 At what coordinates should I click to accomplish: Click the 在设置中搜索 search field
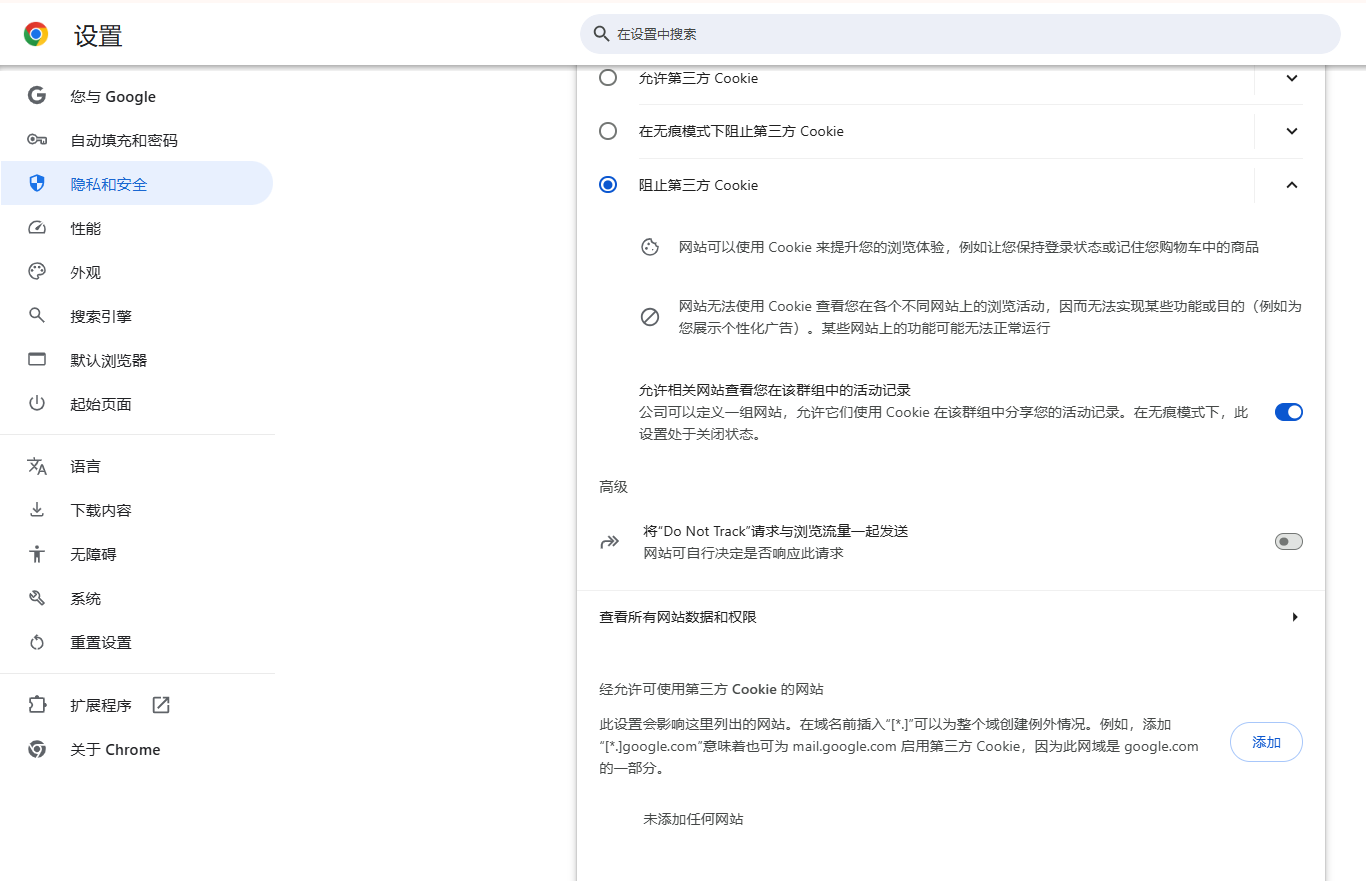click(x=960, y=34)
